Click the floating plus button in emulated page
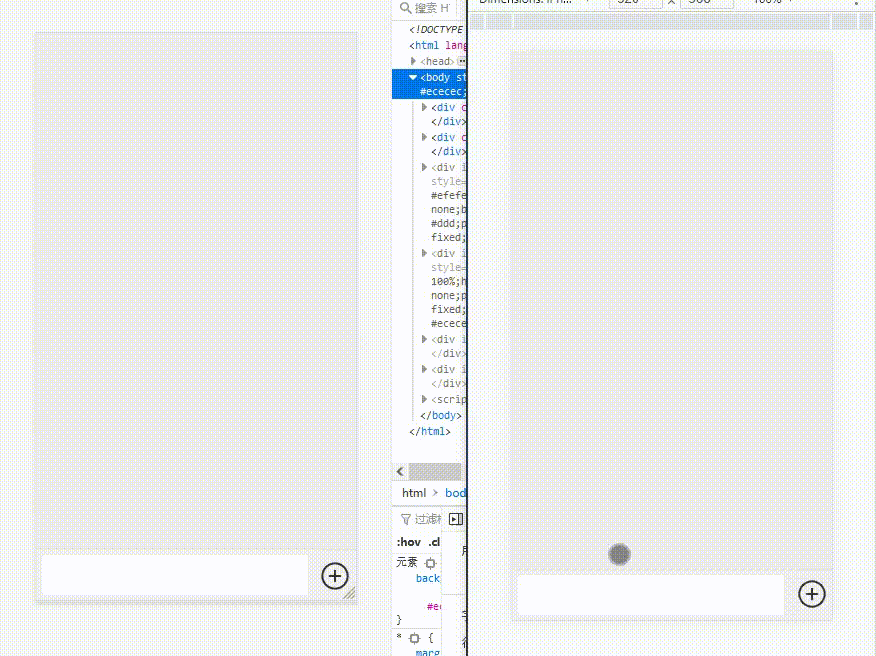 [x=812, y=594]
